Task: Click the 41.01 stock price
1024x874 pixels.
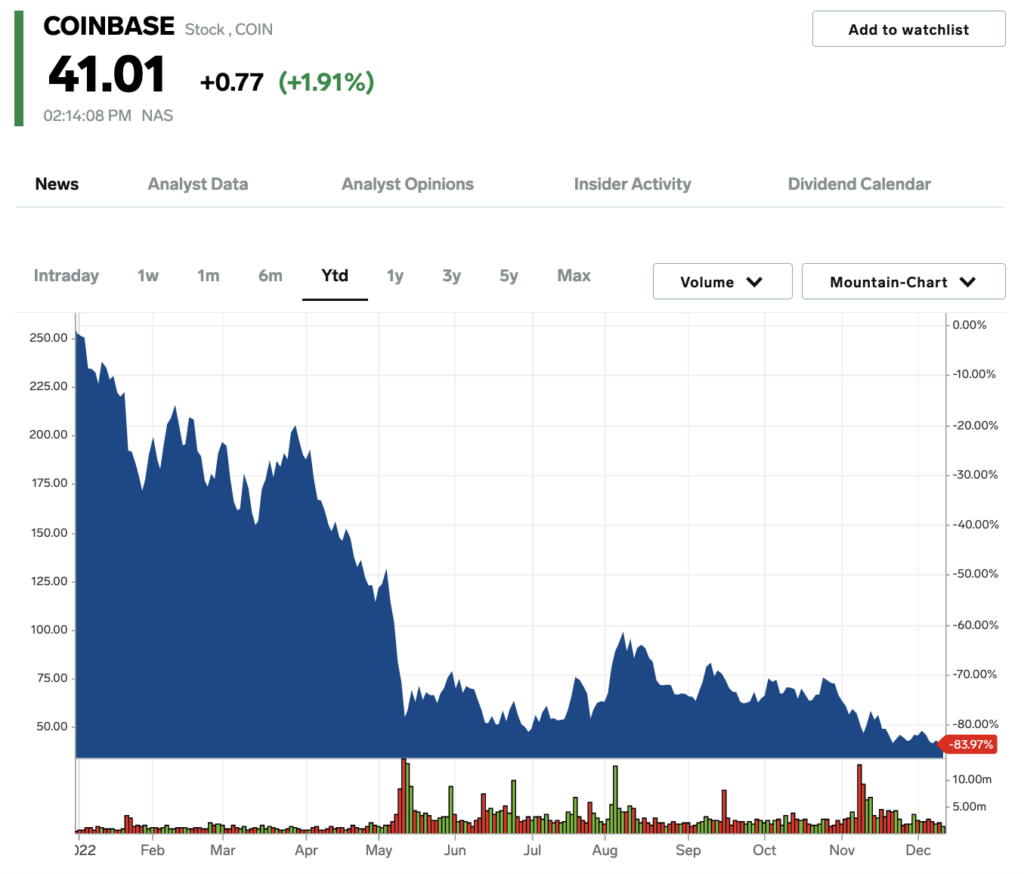Action: (106, 74)
